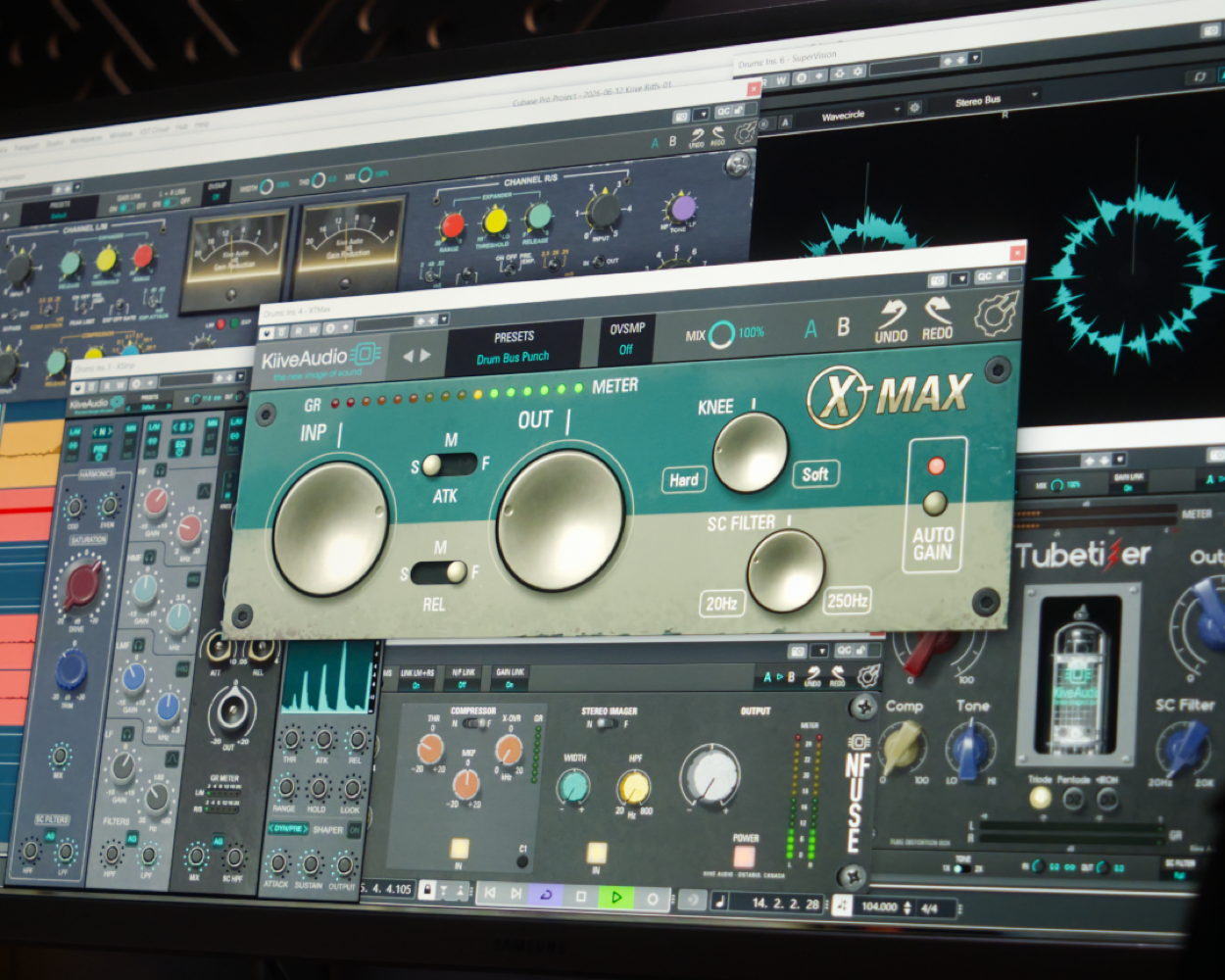Image resolution: width=1225 pixels, height=980 pixels.
Task: Open the Help menu in Cubase menu bar
Action: click(x=202, y=124)
